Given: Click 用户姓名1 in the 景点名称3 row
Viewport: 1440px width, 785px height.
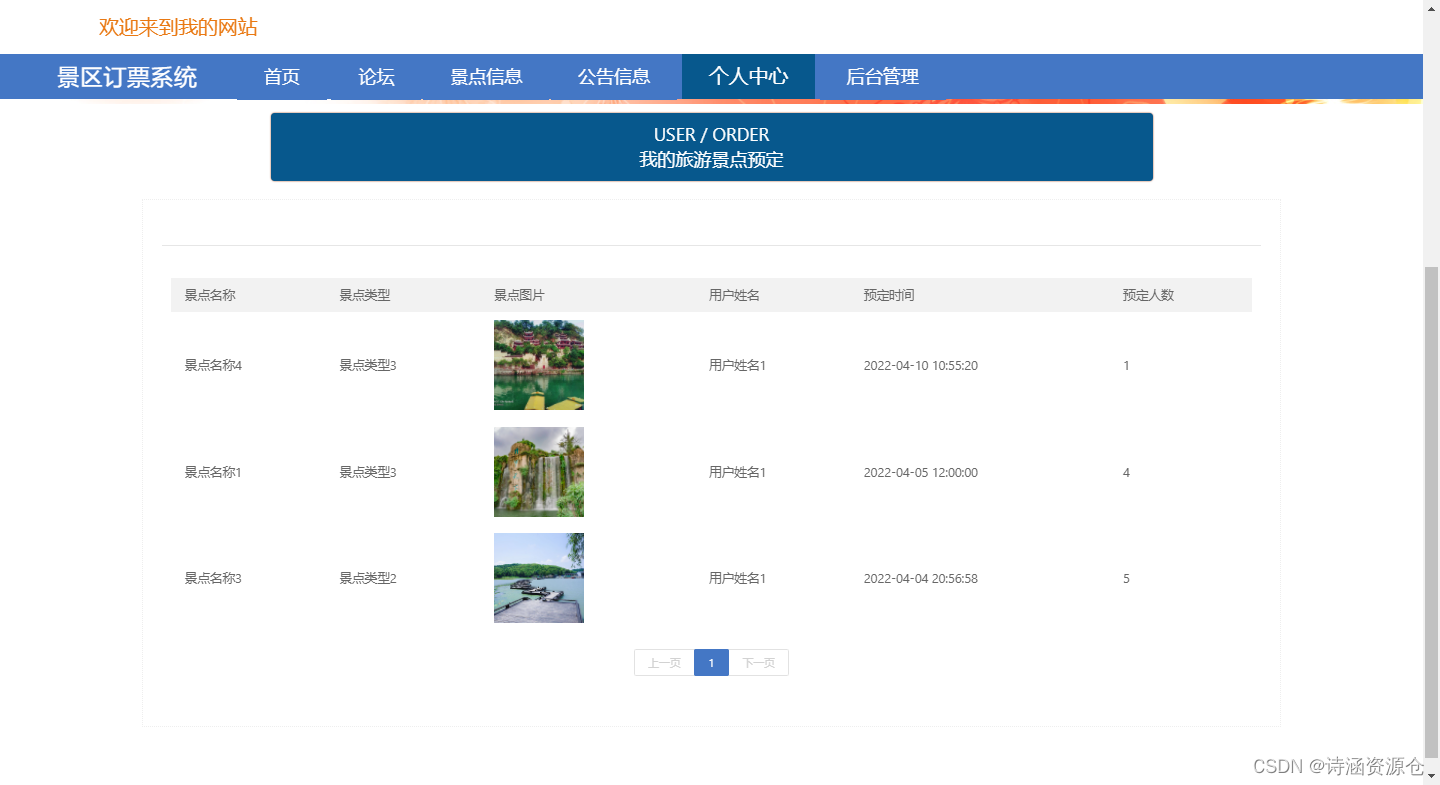Looking at the screenshot, I should click(737, 578).
